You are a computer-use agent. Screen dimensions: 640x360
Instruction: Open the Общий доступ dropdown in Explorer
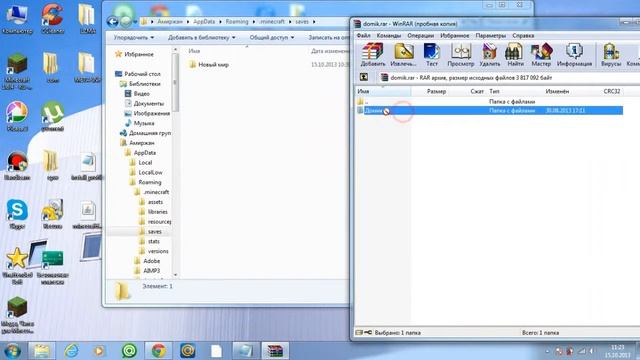click(x=272, y=38)
